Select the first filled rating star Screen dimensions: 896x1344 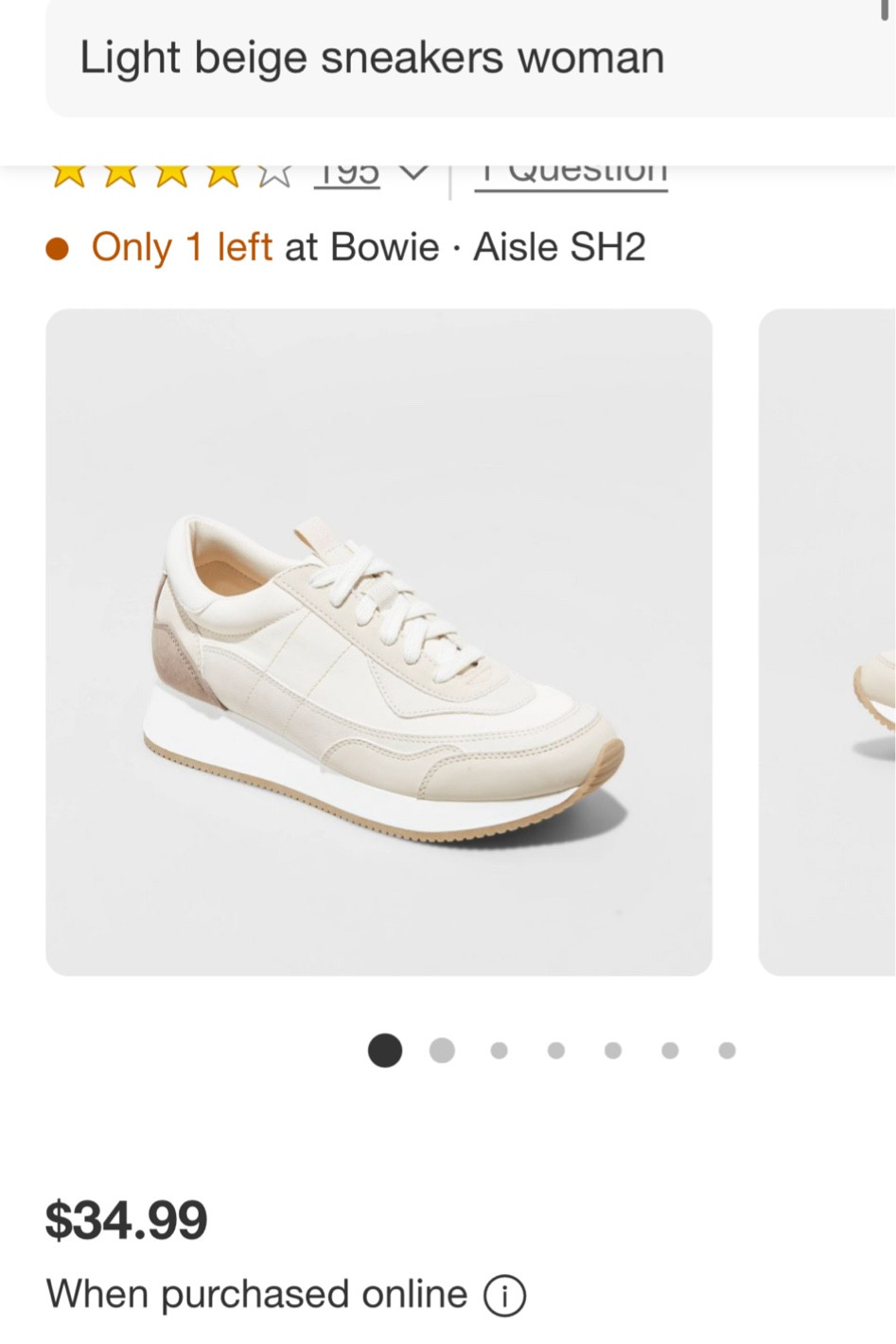pos(71,172)
